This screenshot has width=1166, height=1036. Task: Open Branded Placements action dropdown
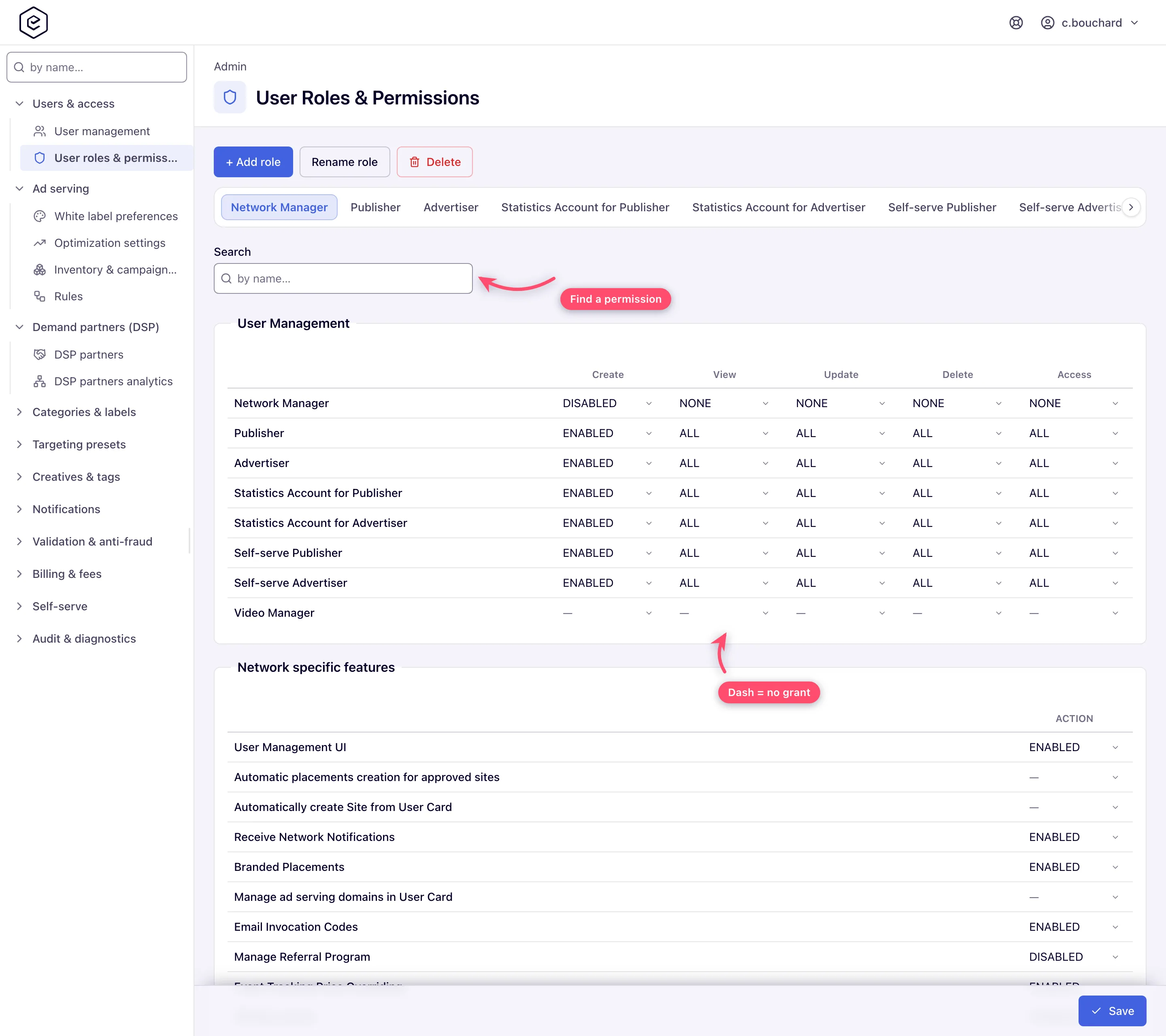[x=1074, y=867]
